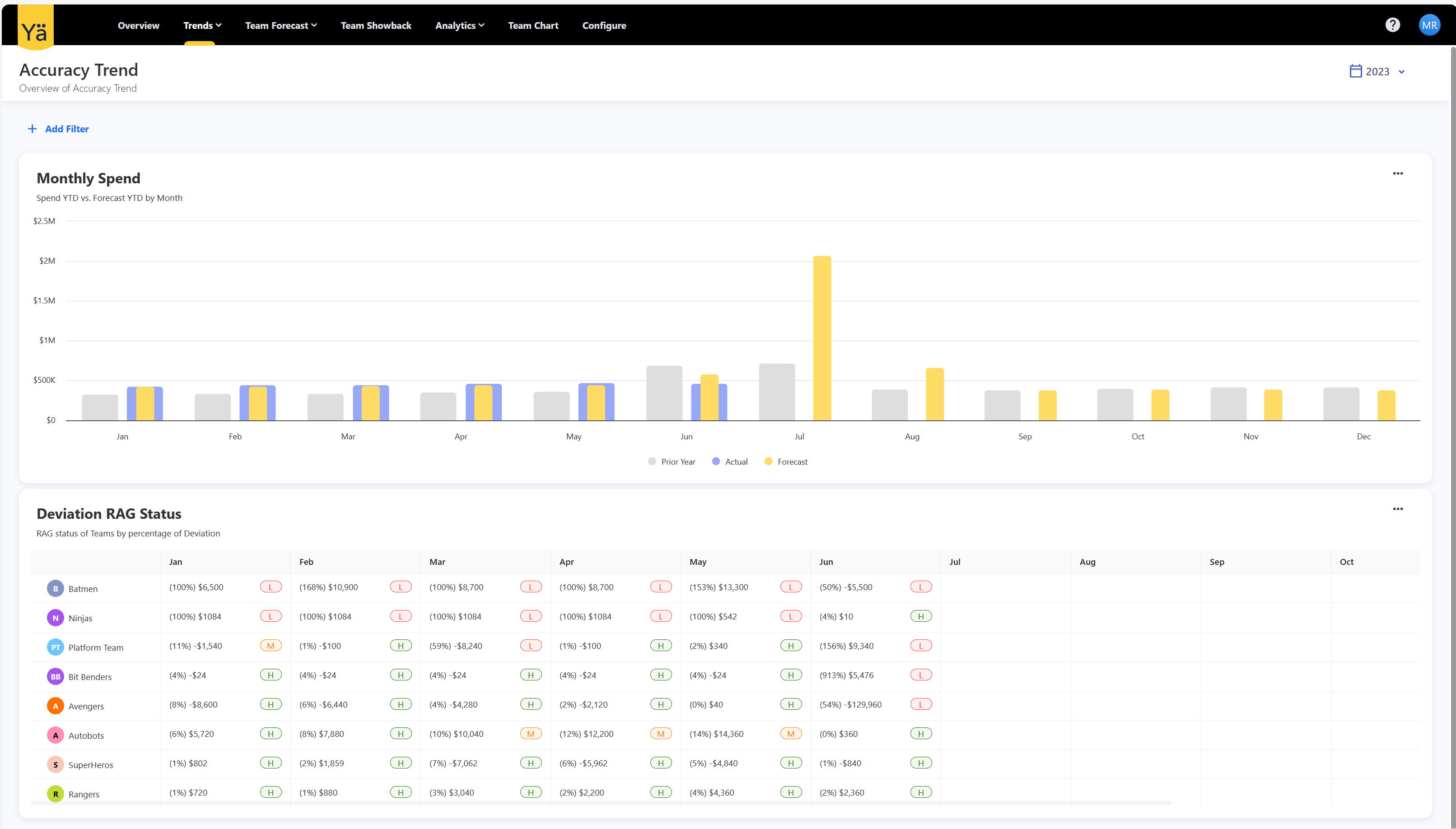Expand the Trends dropdown menu

(x=202, y=26)
